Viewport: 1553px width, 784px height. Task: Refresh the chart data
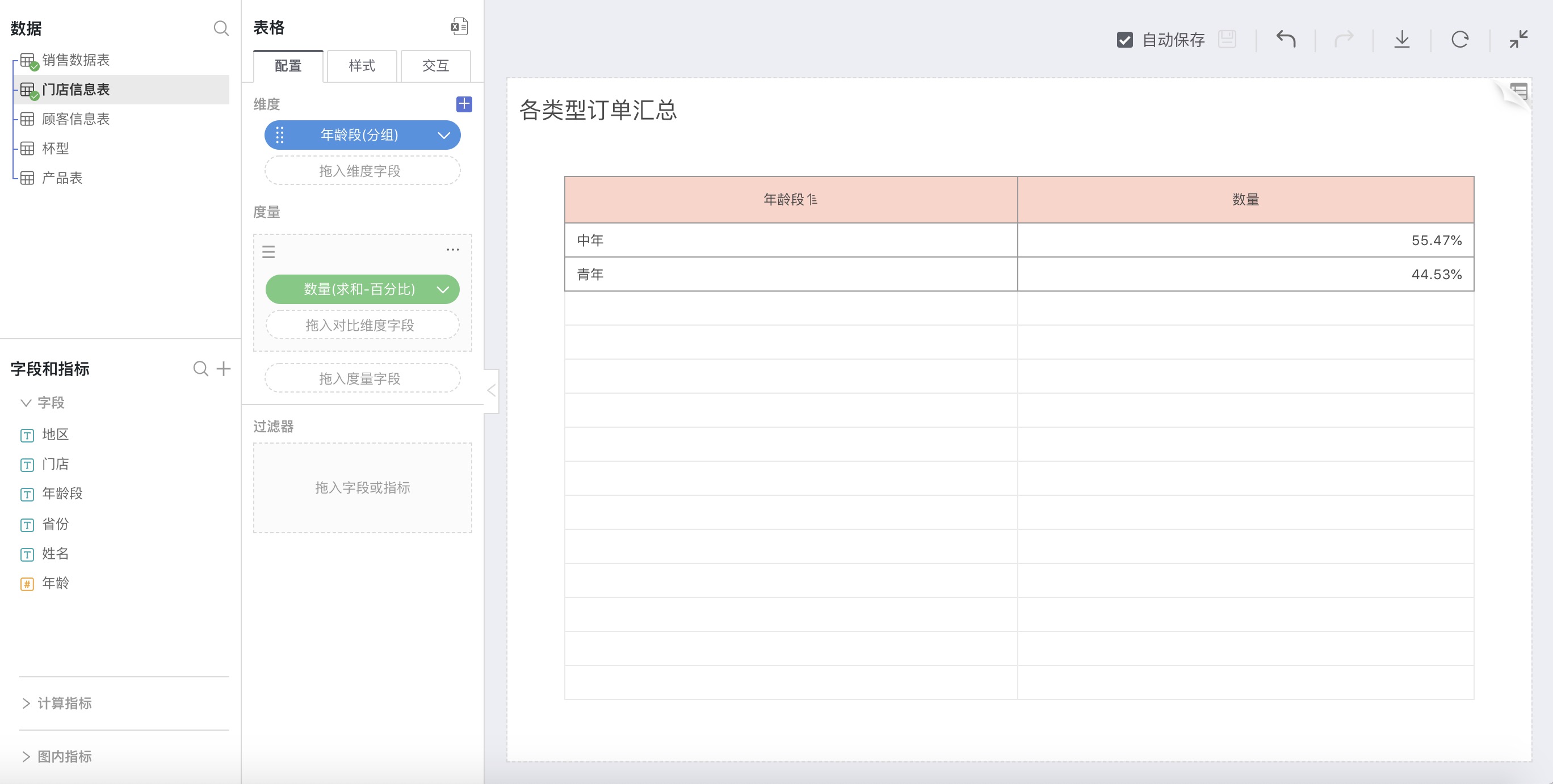coord(1460,39)
